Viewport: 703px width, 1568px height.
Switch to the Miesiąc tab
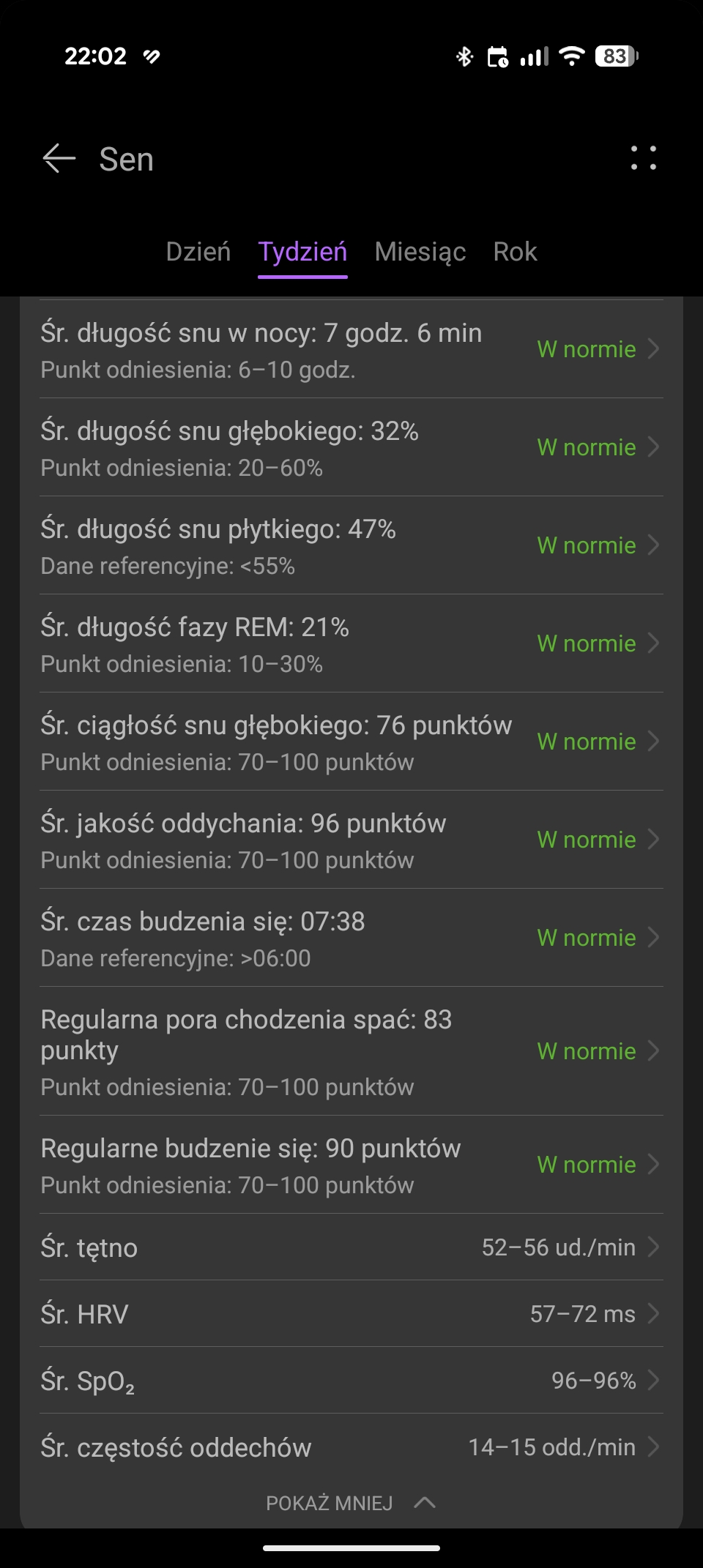click(x=420, y=252)
